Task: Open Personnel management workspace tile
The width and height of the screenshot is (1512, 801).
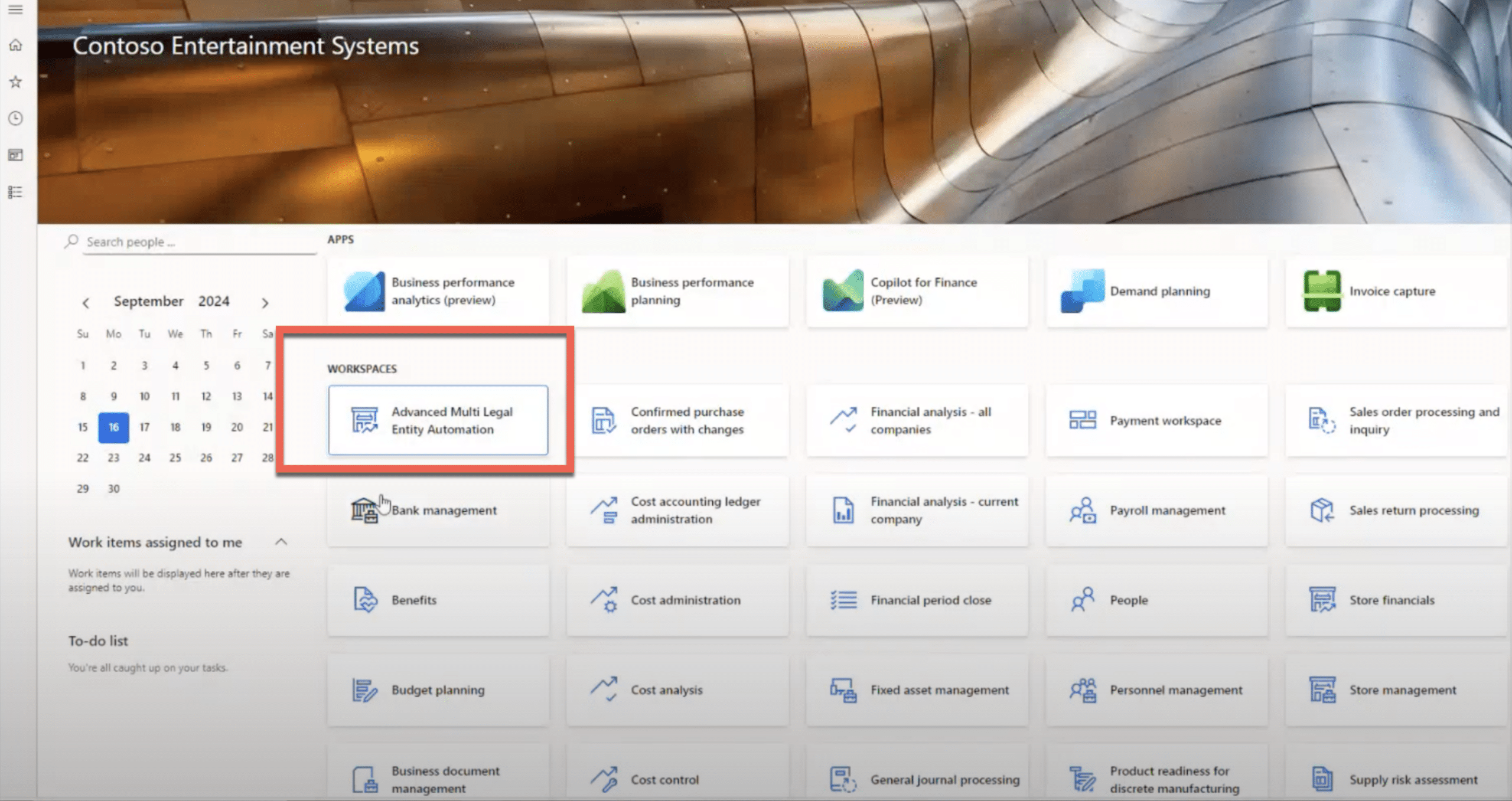Action: point(1157,689)
